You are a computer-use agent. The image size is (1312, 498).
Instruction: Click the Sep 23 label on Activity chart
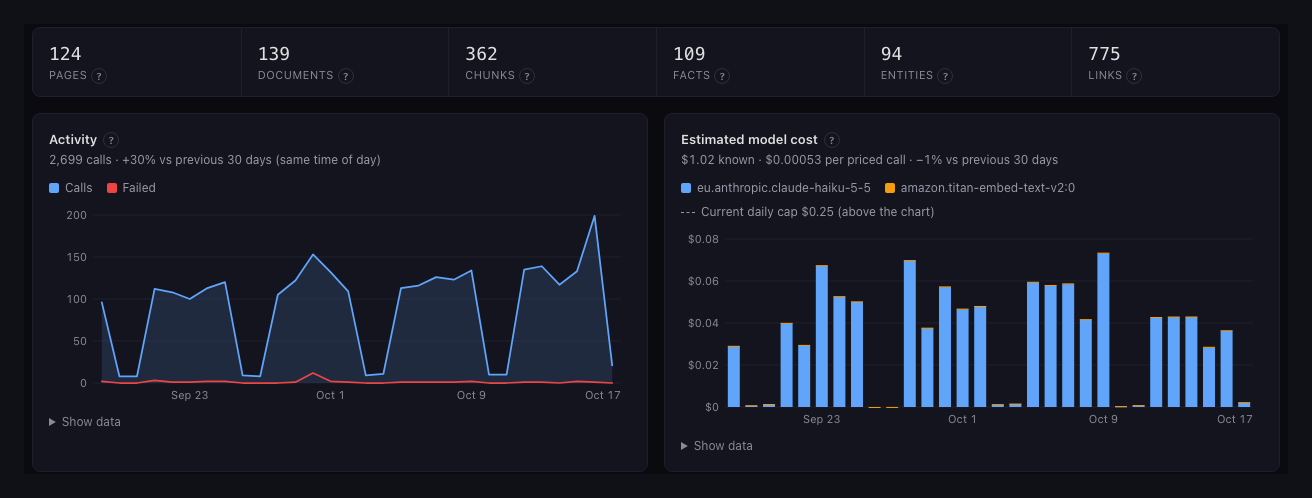pos(190,396)
